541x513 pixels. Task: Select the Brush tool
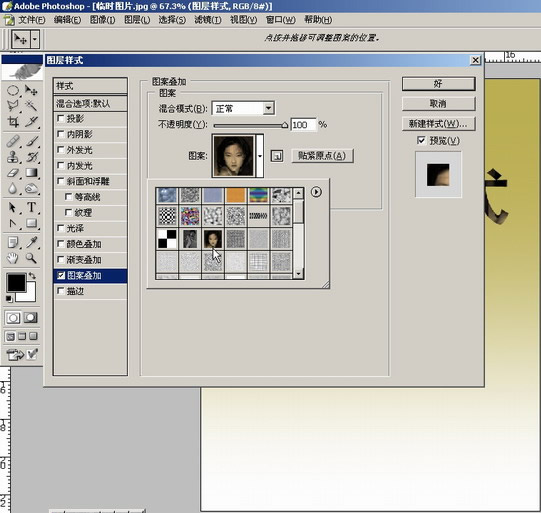coord(31,141)
